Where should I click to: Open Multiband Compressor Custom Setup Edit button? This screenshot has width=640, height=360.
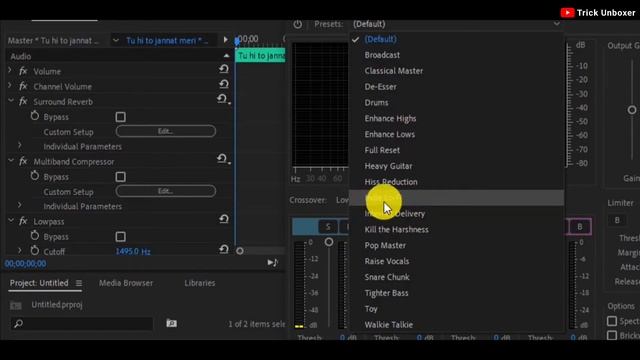(166, 191)
